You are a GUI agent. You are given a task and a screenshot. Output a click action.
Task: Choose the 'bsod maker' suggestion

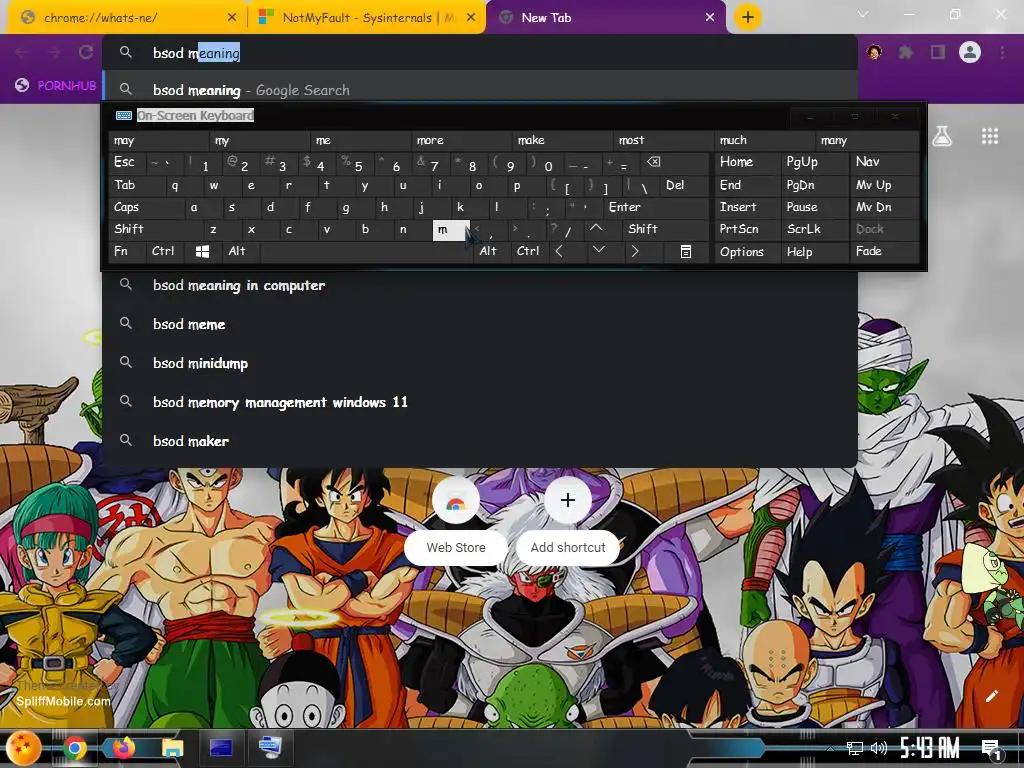[480, 441]
